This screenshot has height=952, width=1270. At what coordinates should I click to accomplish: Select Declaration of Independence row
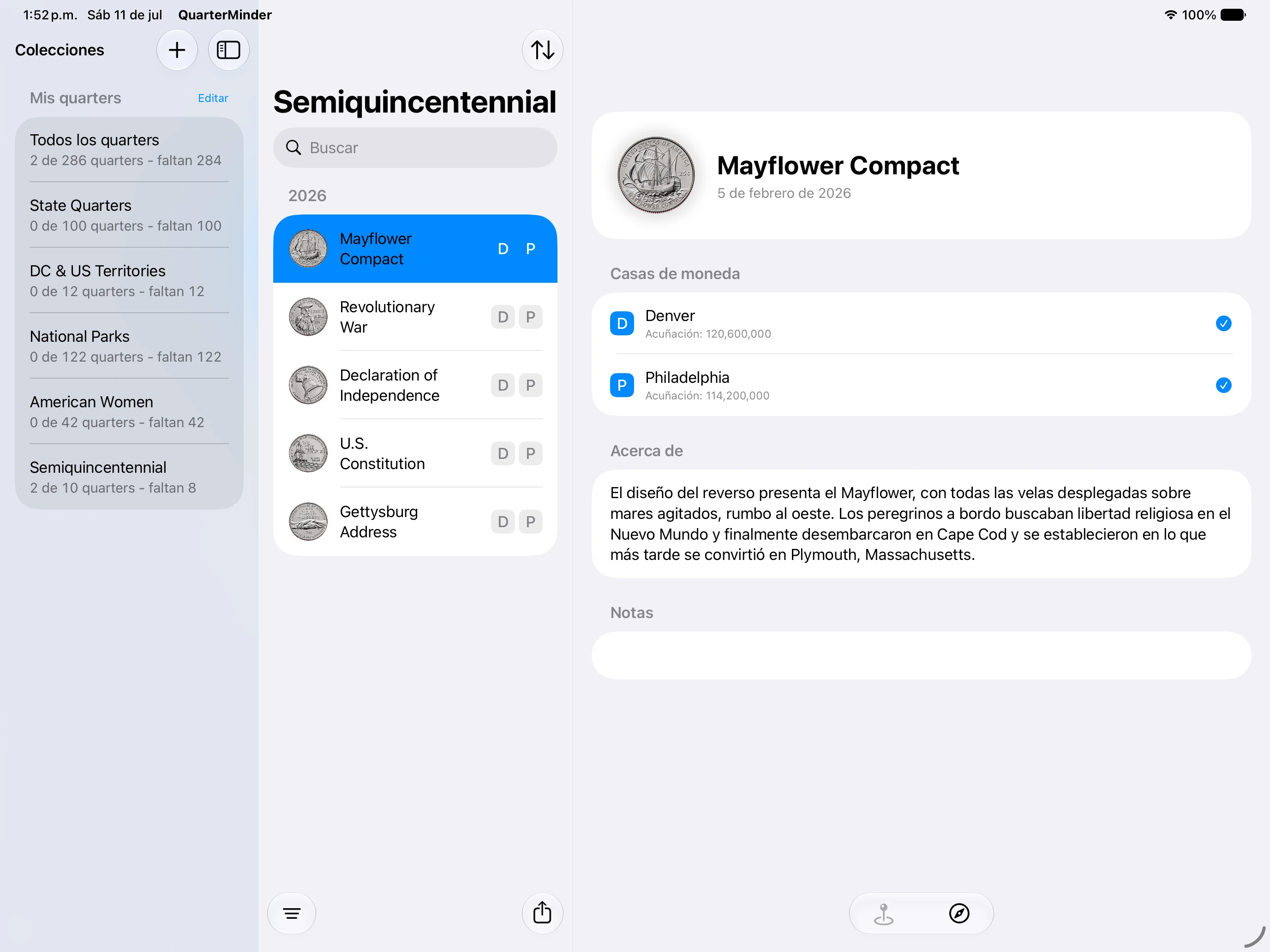coord(415,385)
